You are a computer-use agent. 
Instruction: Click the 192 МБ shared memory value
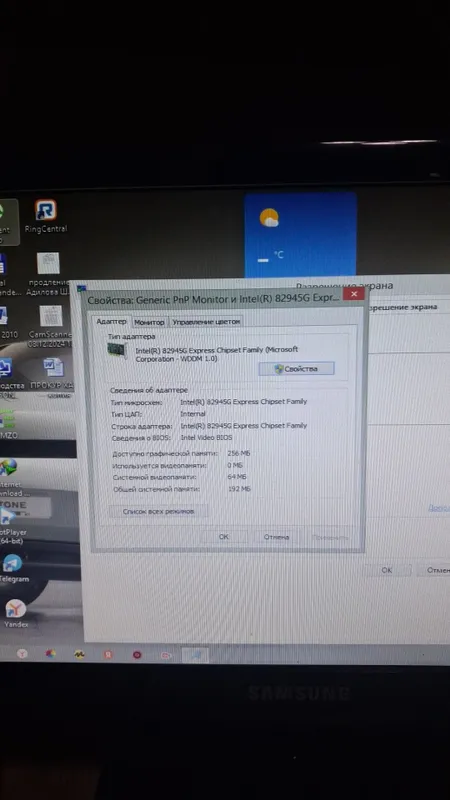[239, 489]
